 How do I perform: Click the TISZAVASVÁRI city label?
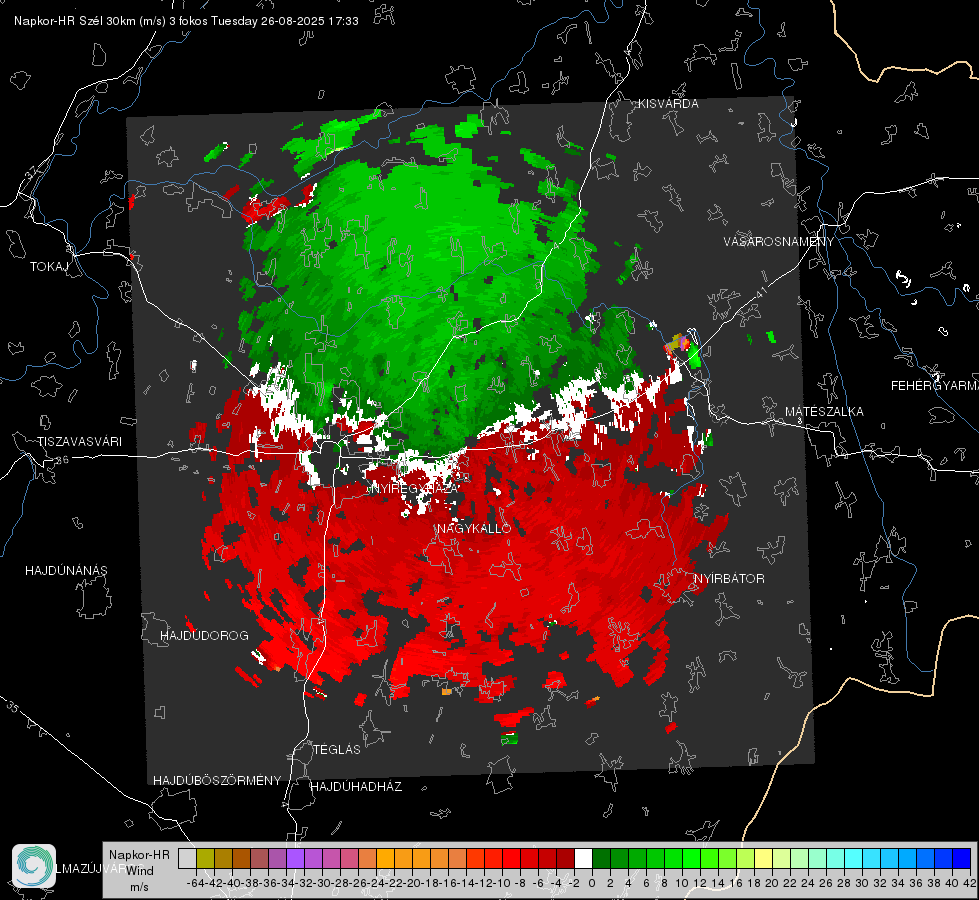point(80,442)
